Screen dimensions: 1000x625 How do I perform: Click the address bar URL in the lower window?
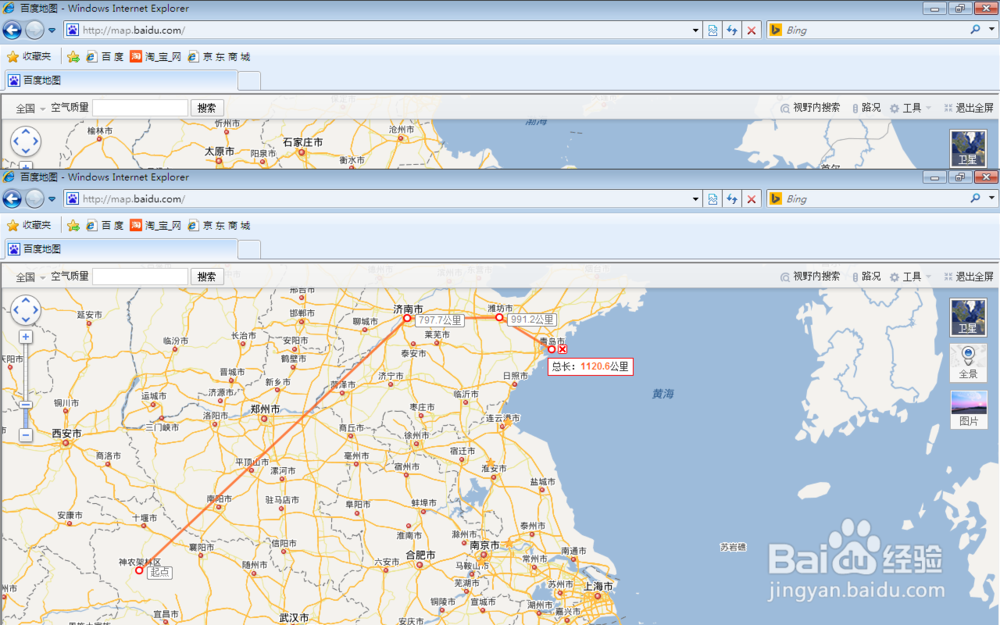click(x=134, y=199)
